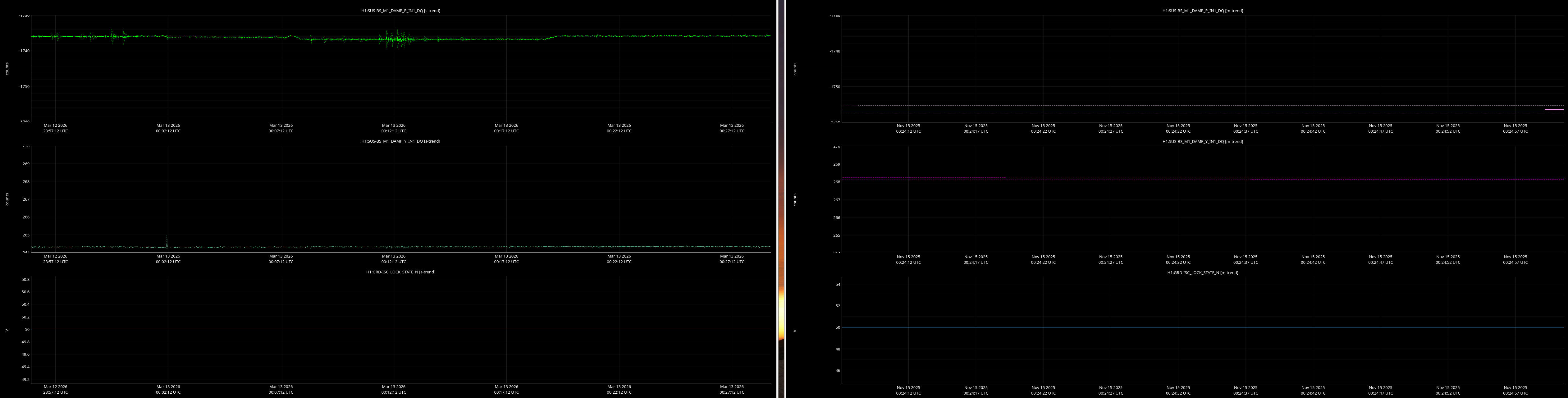Click the Mar 12 2026 23:57:12 UTC label under pitch s-trend
Viewport: 1568px width, 398px height.
(x=55, y=128)
